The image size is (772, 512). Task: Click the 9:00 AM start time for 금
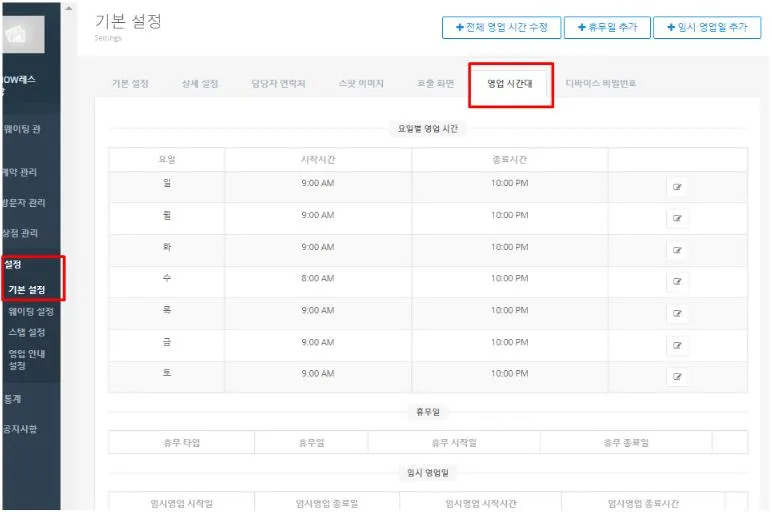318,342
